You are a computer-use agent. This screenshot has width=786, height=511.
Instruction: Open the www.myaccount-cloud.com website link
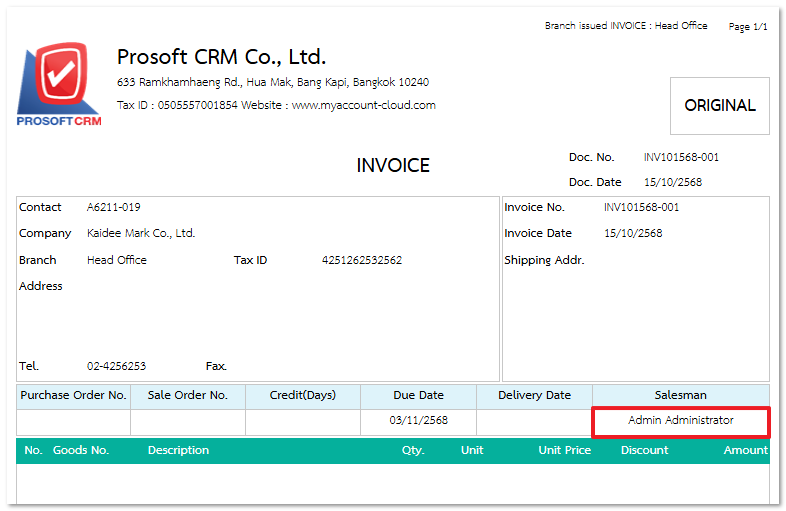pos(363,105)
